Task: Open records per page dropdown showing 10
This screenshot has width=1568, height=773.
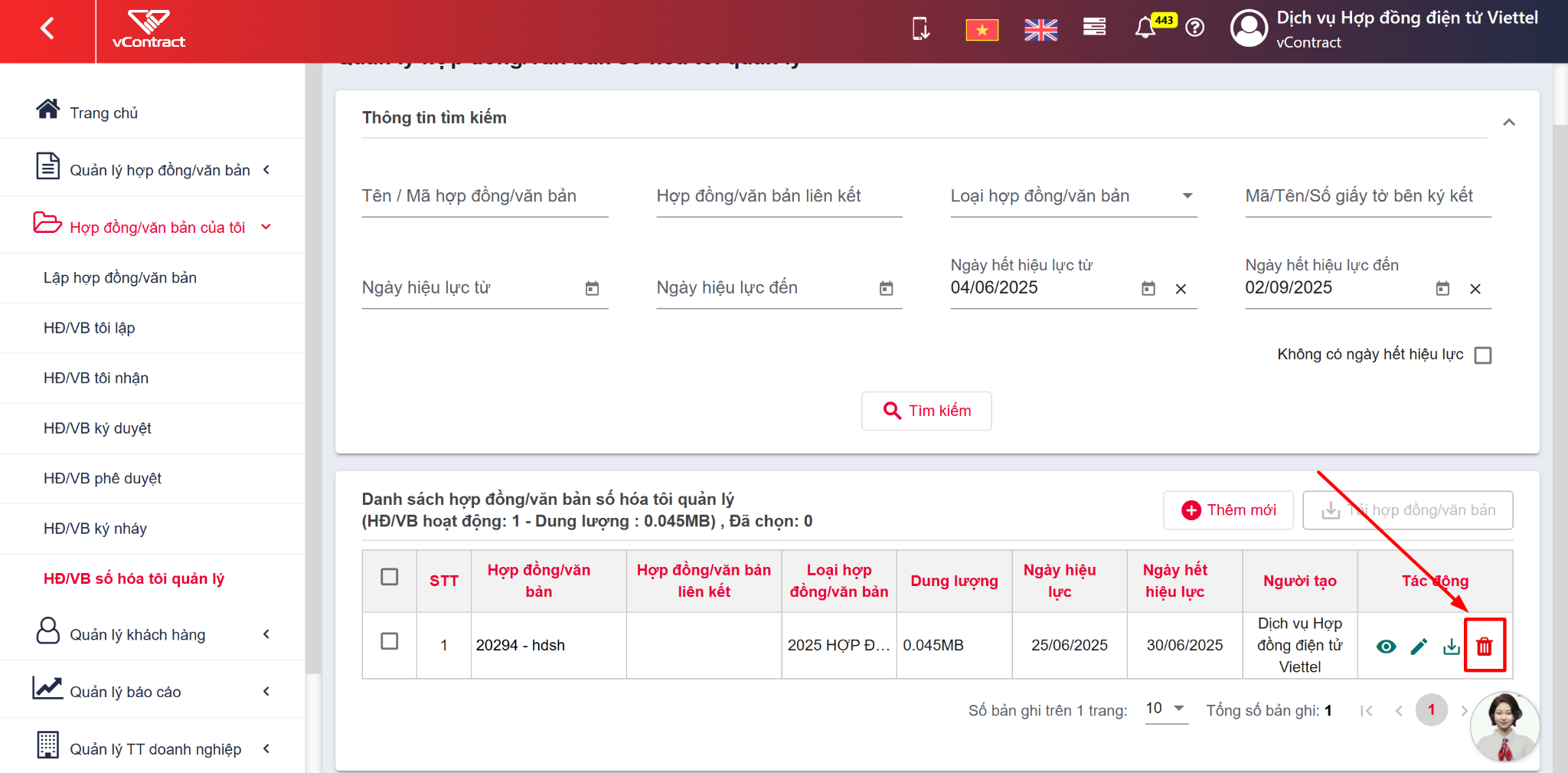Action: 1166,709
